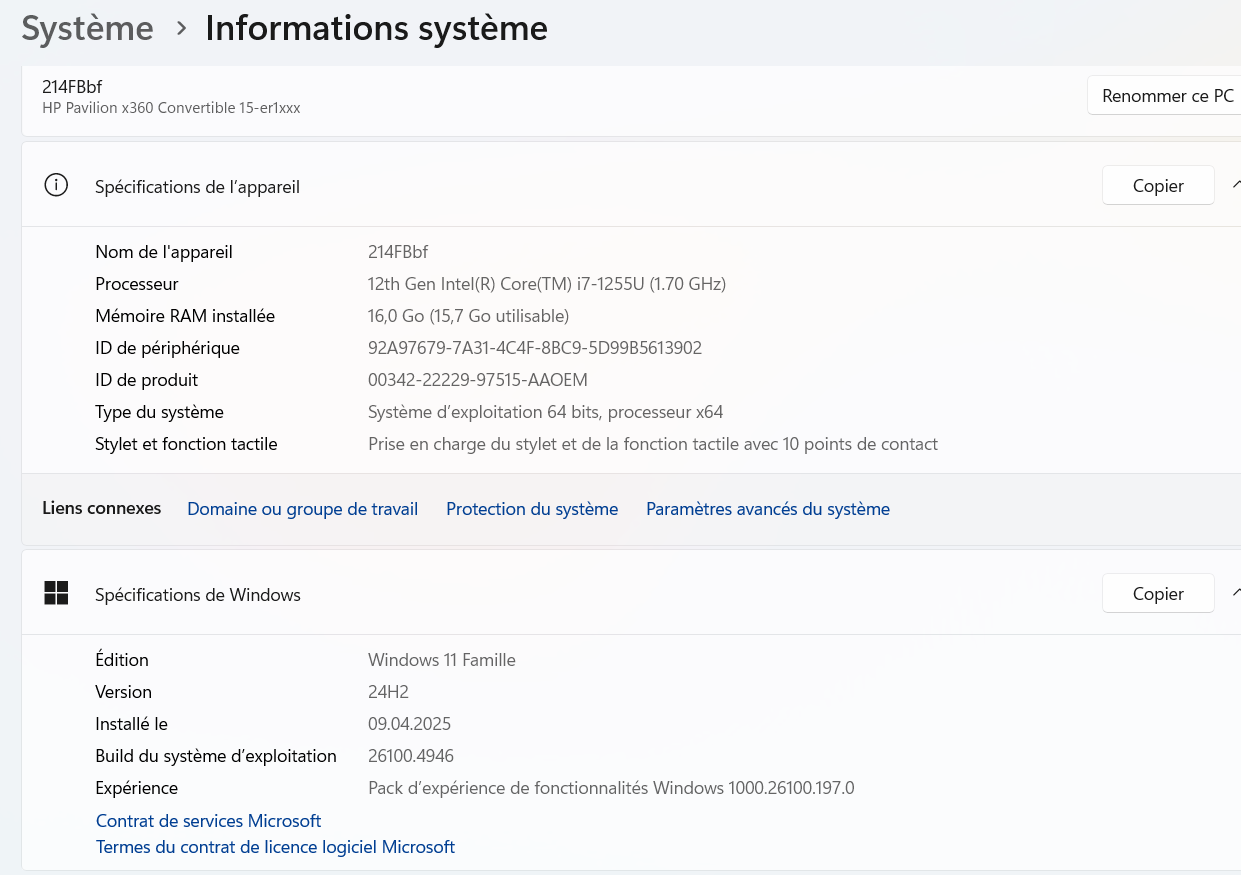
Task: Click the Informations système page title
Action: [376, 28]
